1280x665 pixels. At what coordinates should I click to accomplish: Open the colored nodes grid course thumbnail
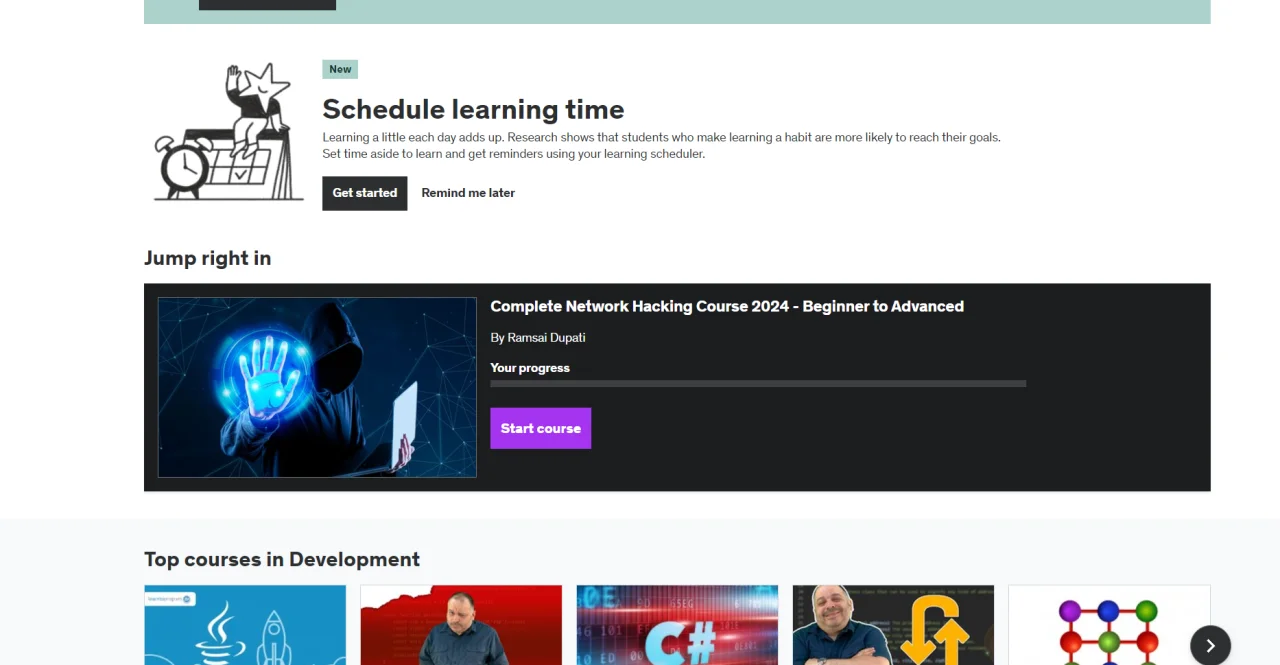click(x=1109, y=625)
